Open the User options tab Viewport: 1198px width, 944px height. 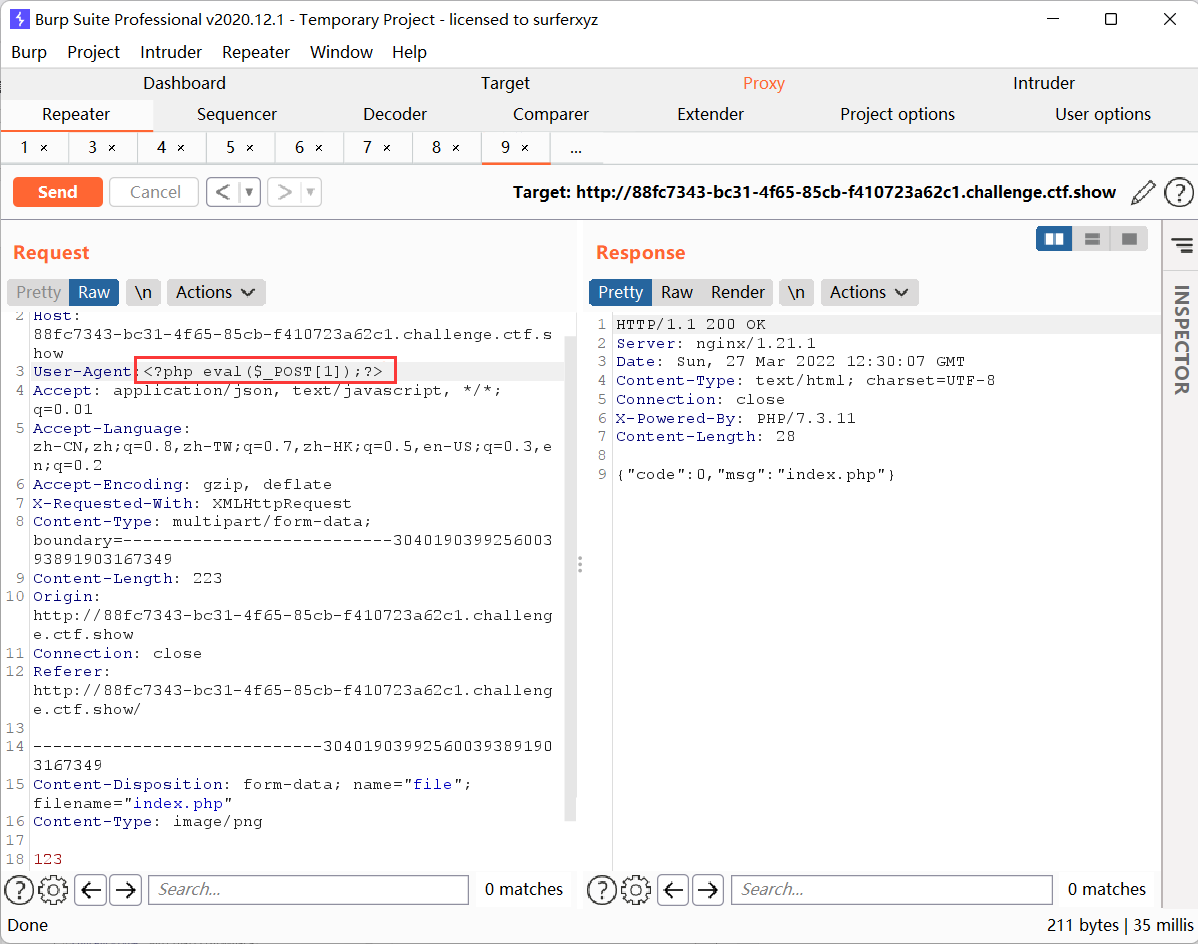1103,115
